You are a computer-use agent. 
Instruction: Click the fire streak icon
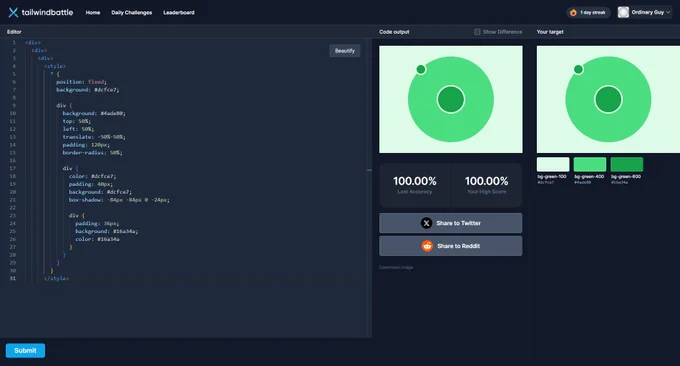pos(573,13)
